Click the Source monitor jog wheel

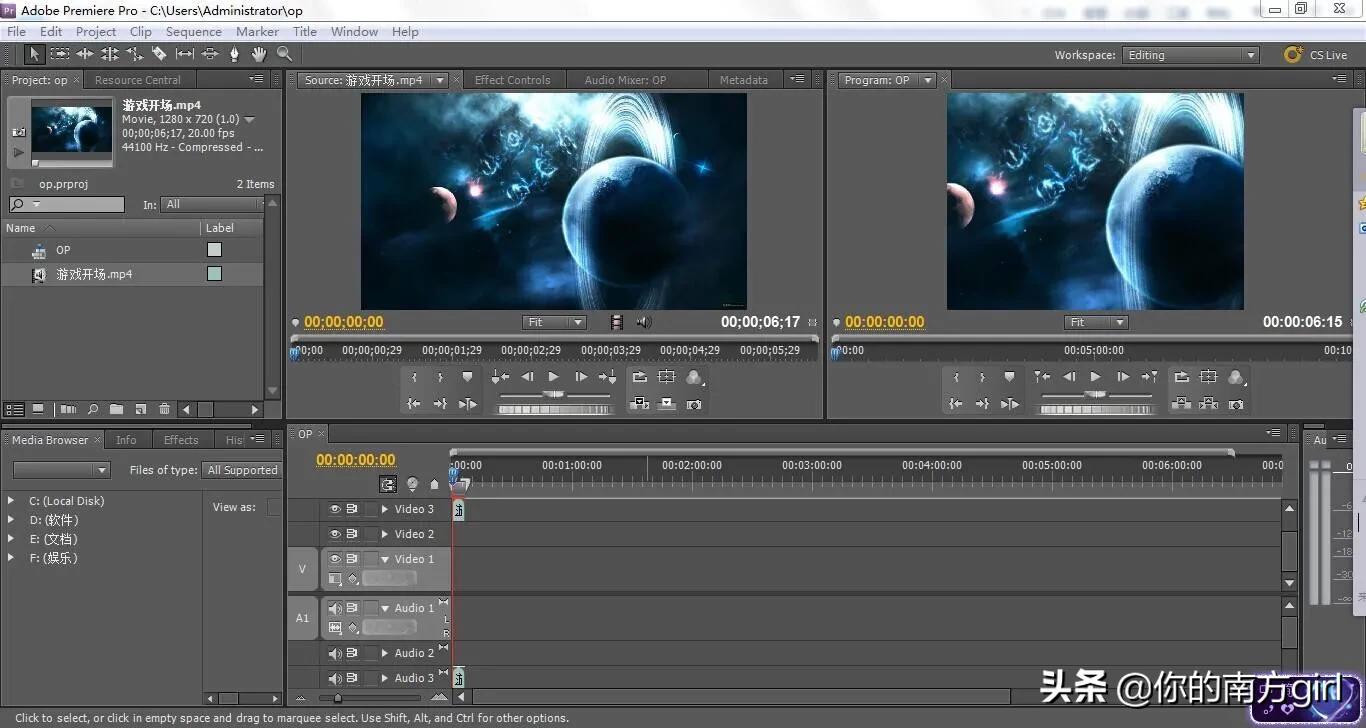[554, 408]
